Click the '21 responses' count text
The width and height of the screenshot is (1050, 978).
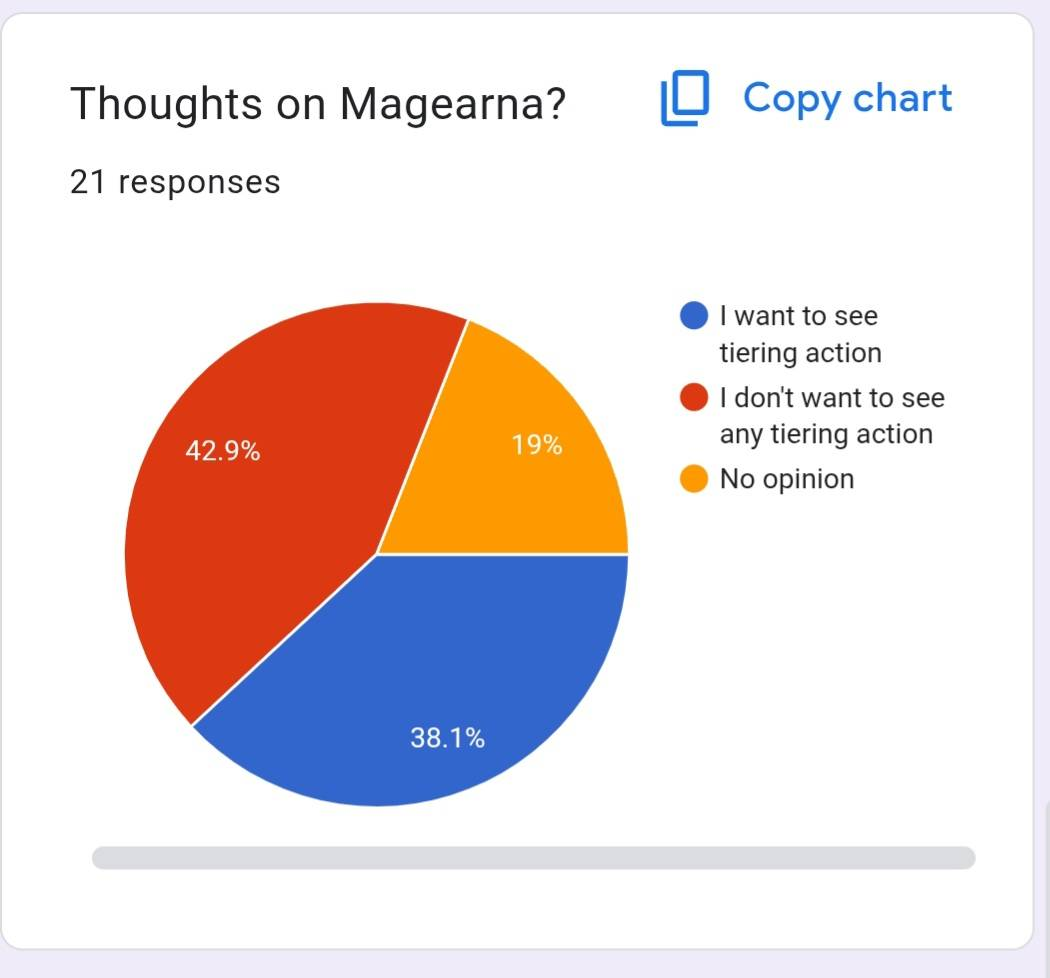[x=175, y=182]
